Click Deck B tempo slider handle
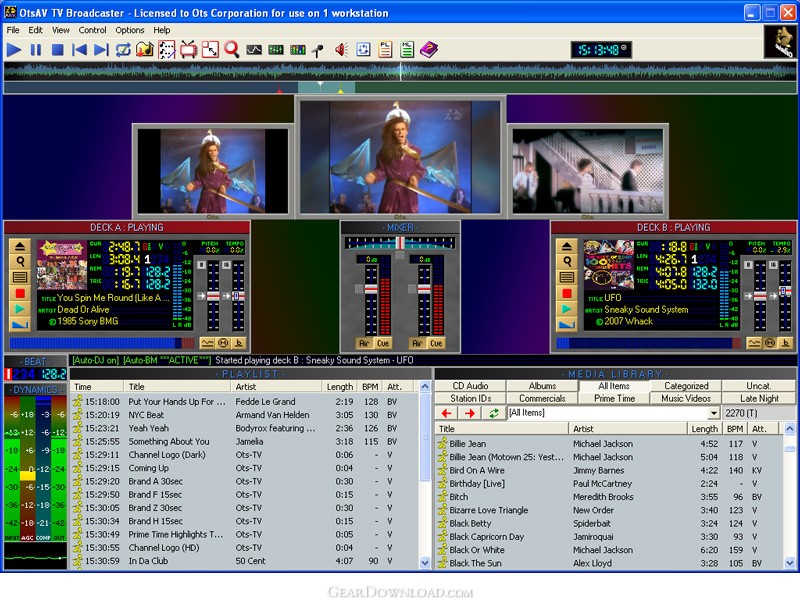This screenshot has height=600, width=800. [785, 291]
